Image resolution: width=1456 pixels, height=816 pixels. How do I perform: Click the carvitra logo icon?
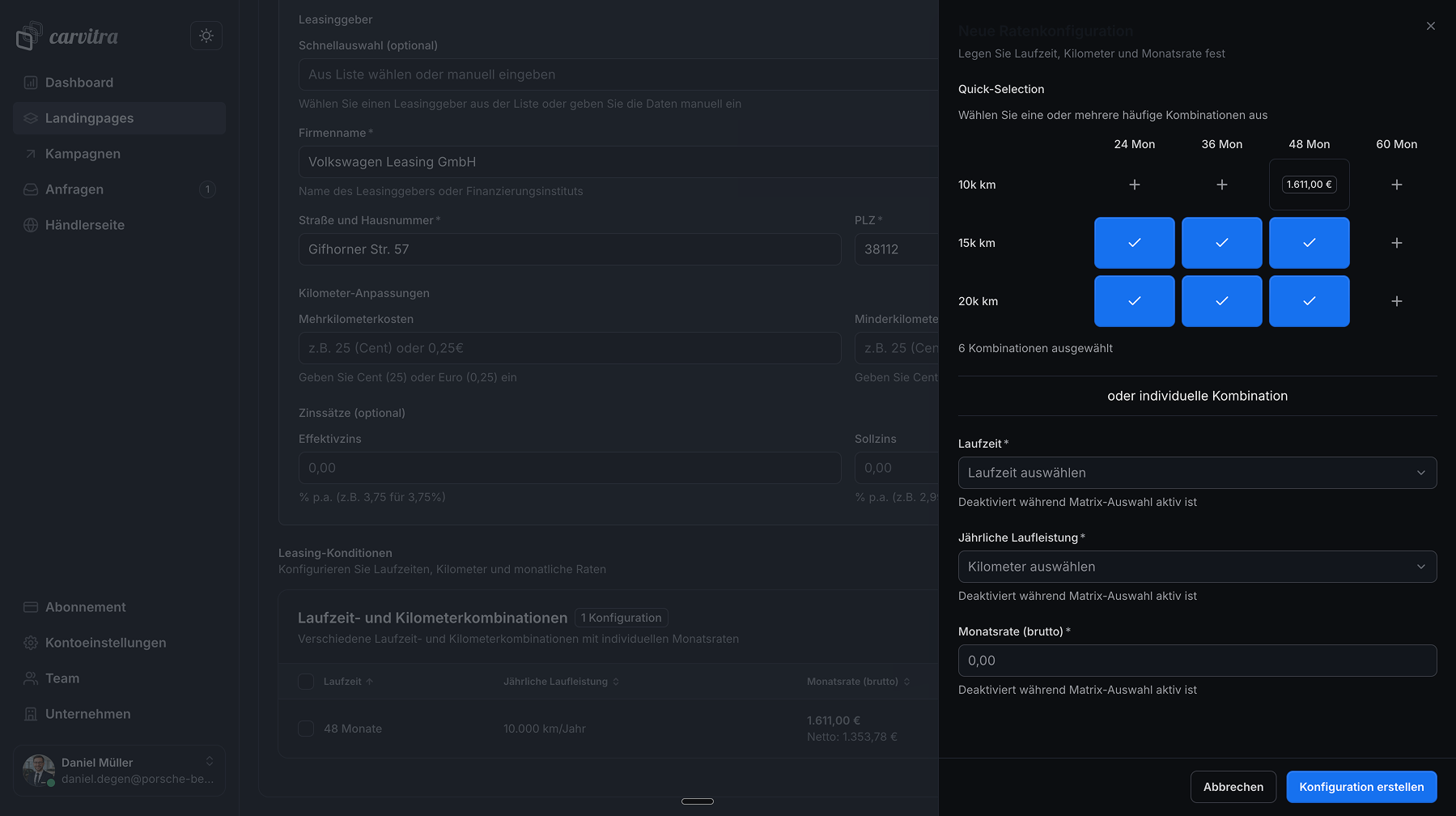29,36
